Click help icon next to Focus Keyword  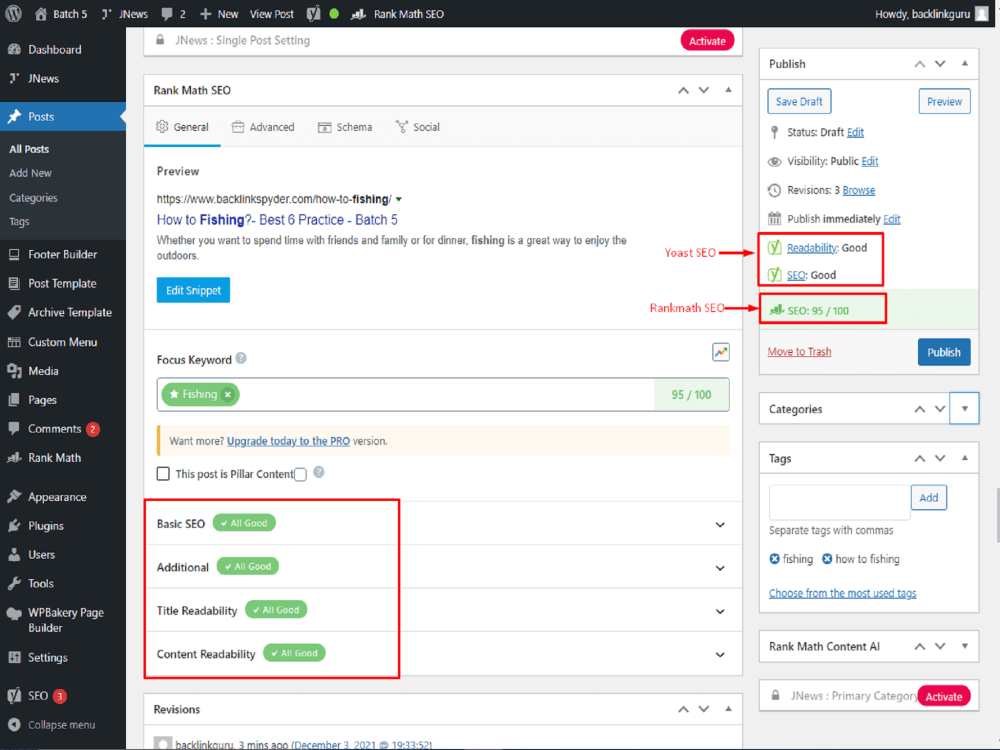pyautogui.click(x=241, y=358)
